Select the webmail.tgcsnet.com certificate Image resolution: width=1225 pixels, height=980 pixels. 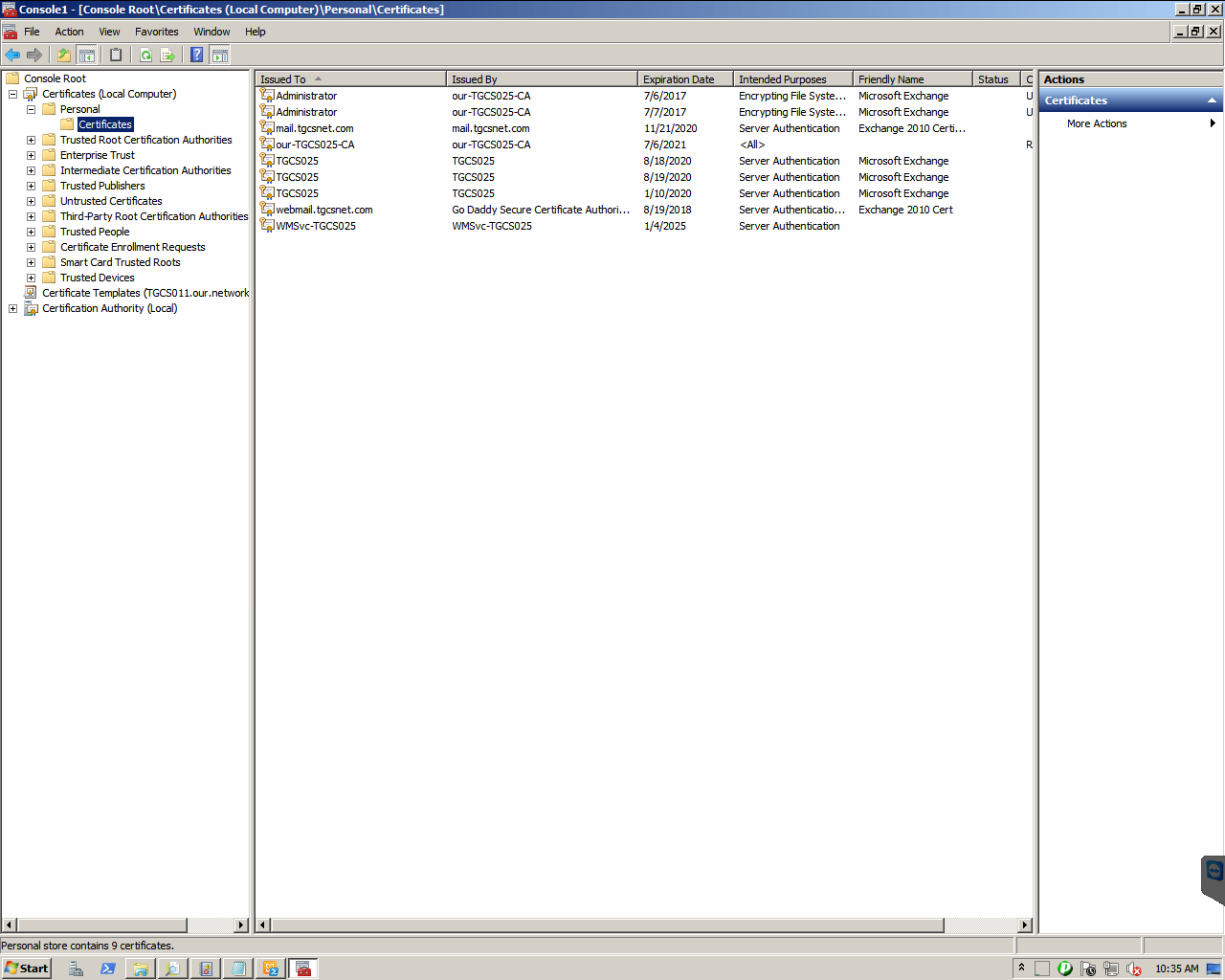pyautogui.click(x=323, y=210)
